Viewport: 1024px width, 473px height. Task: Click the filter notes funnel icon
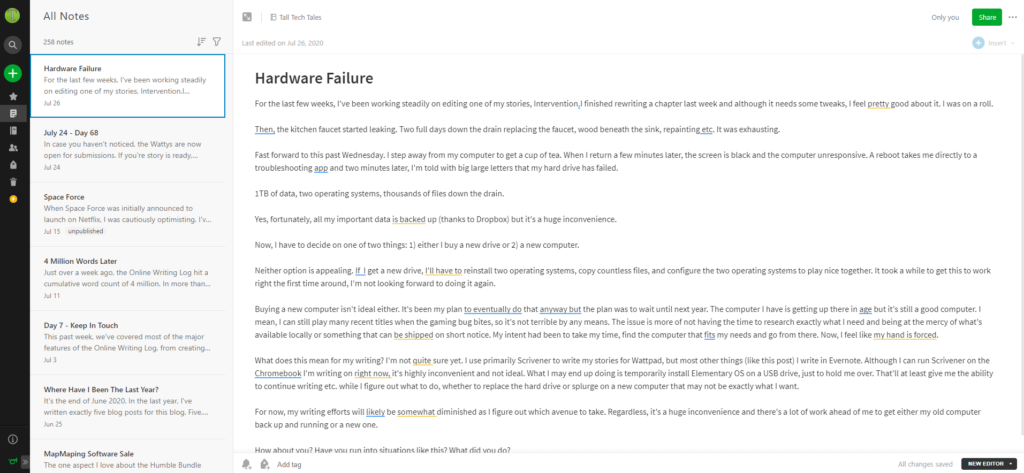click(217, 42)
